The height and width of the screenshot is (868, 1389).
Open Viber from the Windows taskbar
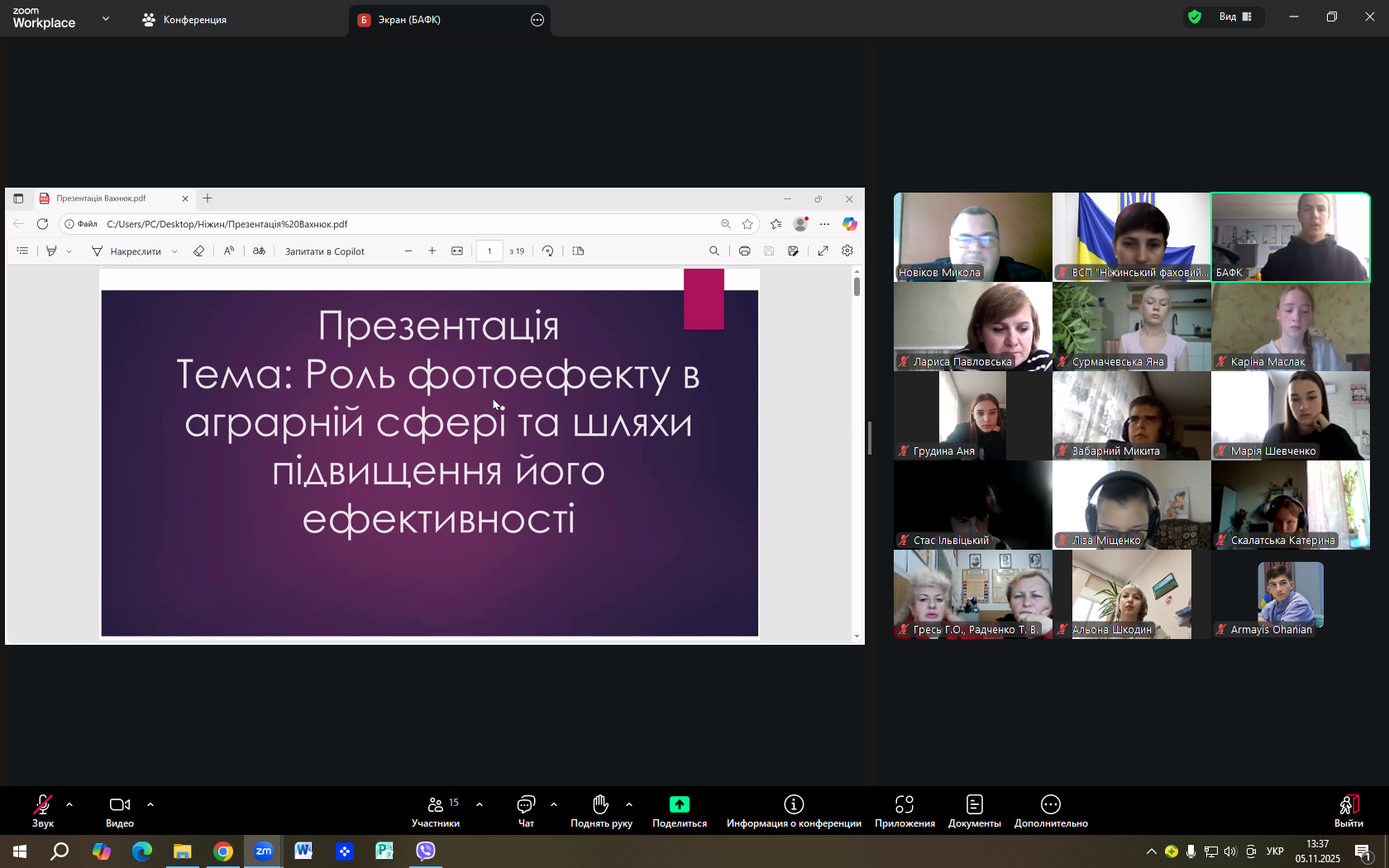[426, 851]
